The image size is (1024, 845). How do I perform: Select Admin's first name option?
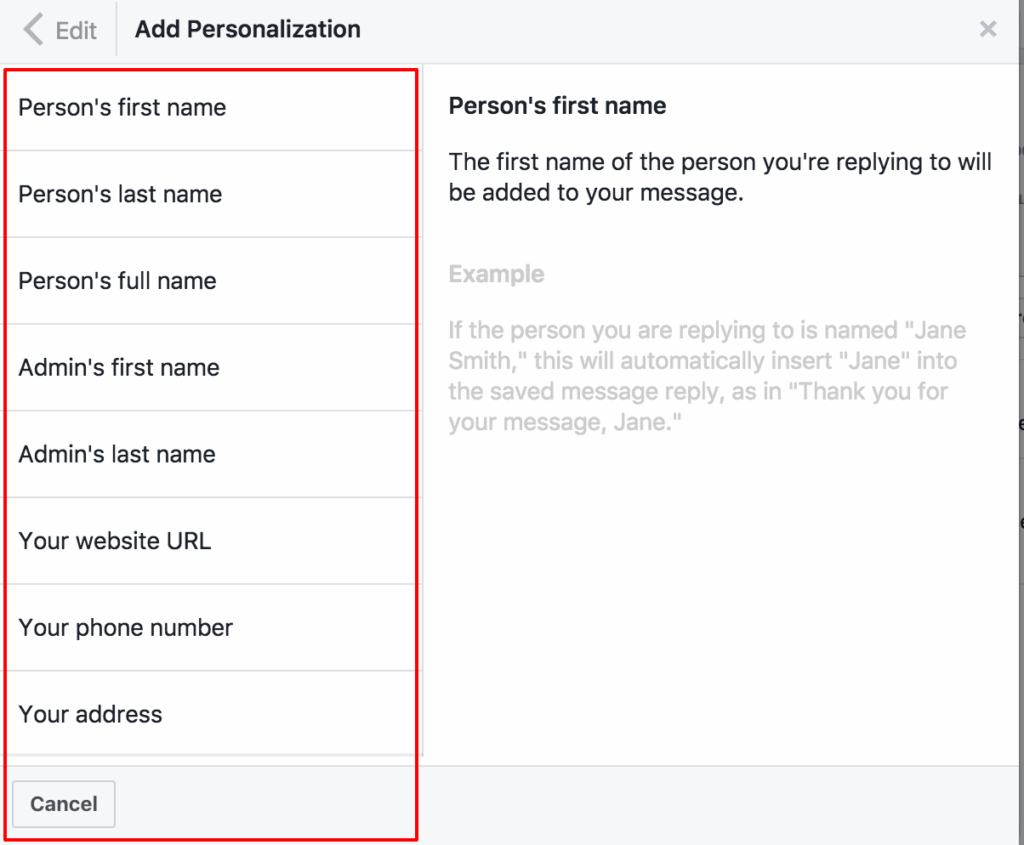(119, 367)
